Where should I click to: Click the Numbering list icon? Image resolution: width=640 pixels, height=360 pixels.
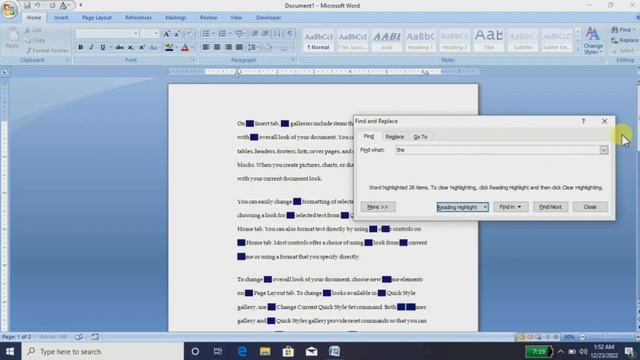[x=222, y=33]
